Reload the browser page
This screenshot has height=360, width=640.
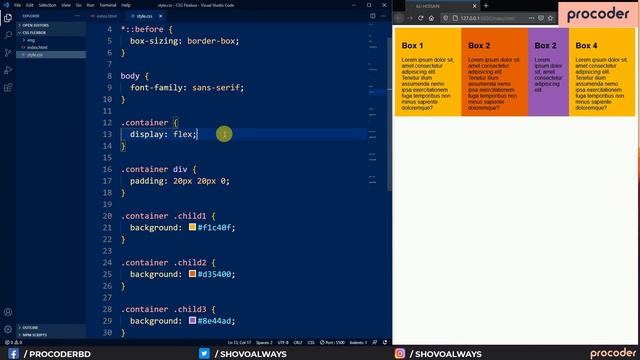(420, 18)
